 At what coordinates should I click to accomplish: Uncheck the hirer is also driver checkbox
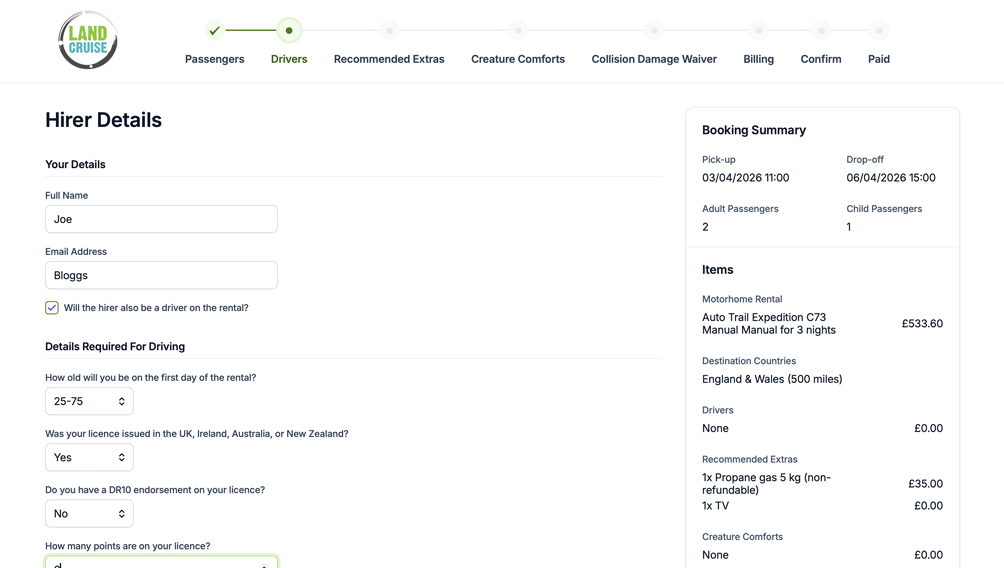52,308
